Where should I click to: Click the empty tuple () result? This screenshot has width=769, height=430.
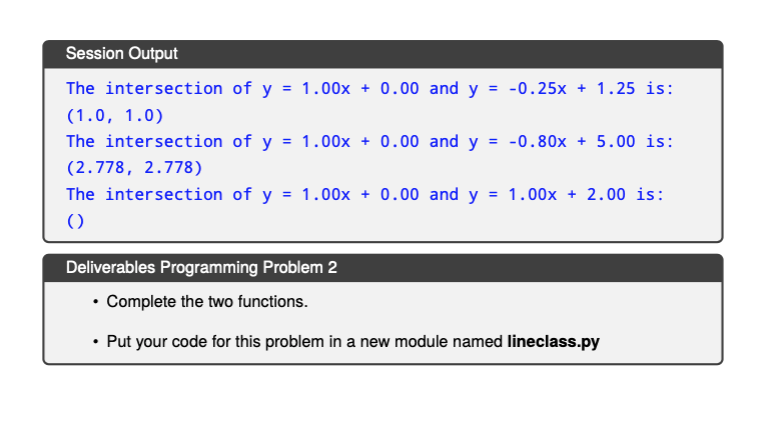point(75,221)
